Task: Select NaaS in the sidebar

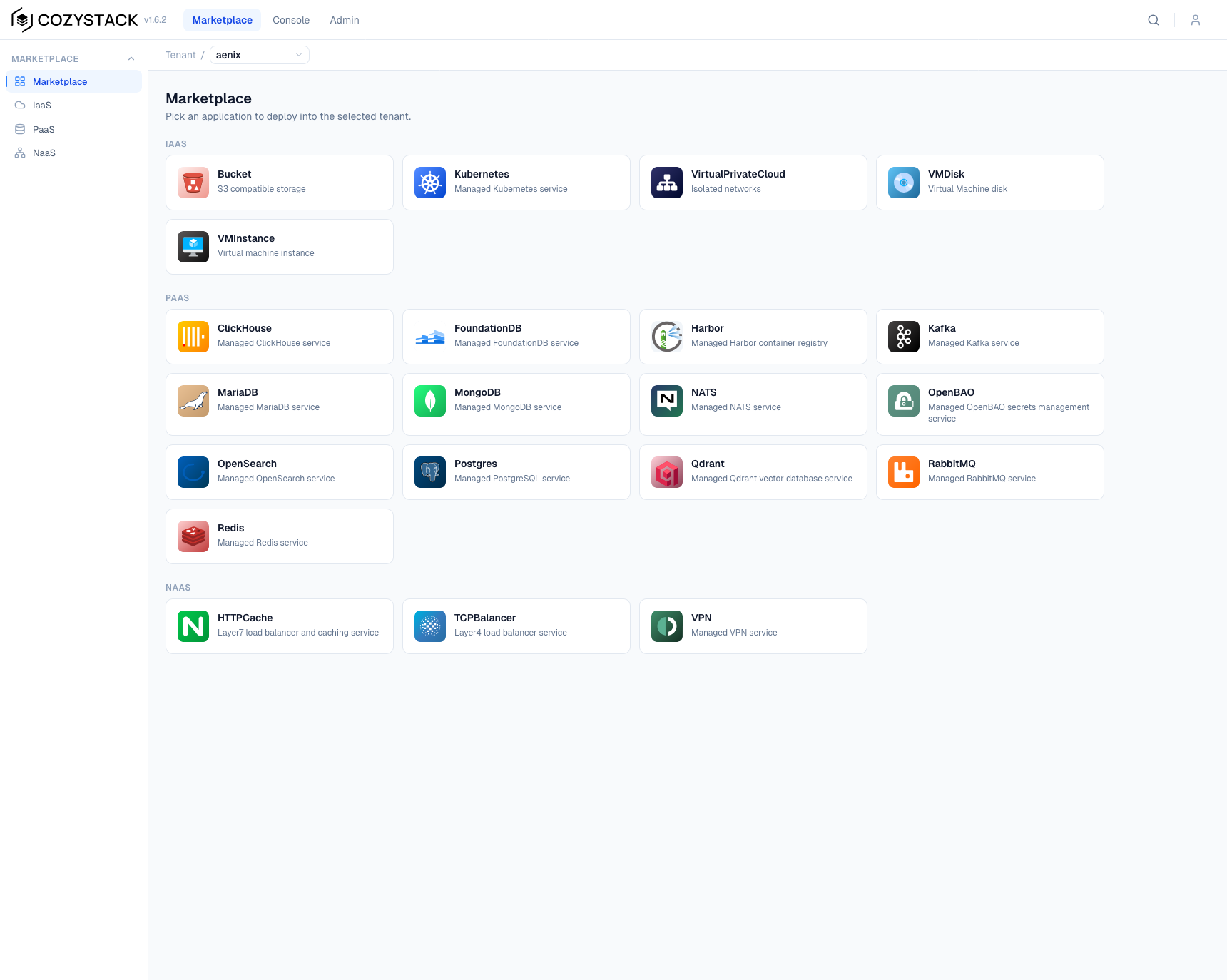Action: coord(74,153)
